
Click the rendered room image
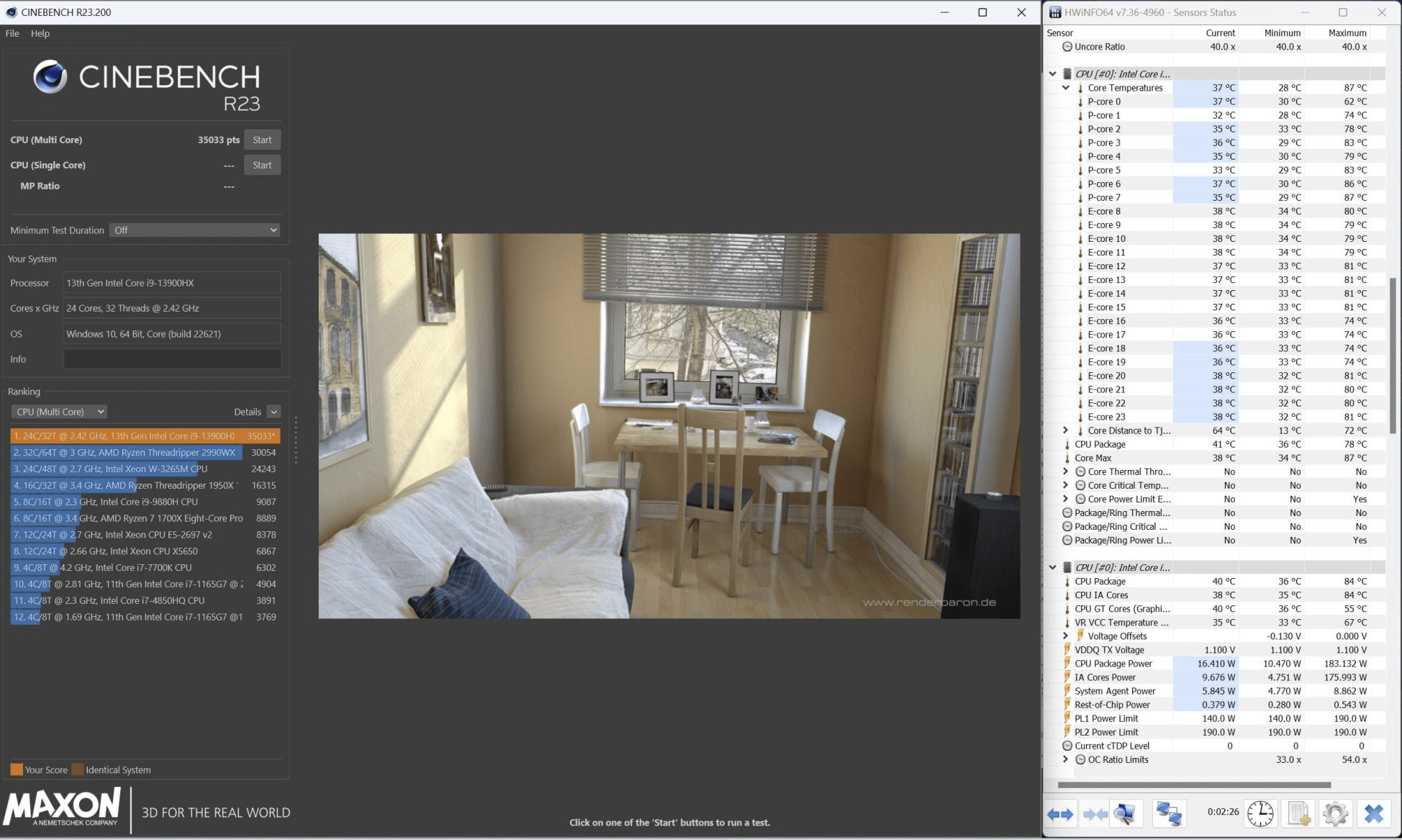(669, 425)
